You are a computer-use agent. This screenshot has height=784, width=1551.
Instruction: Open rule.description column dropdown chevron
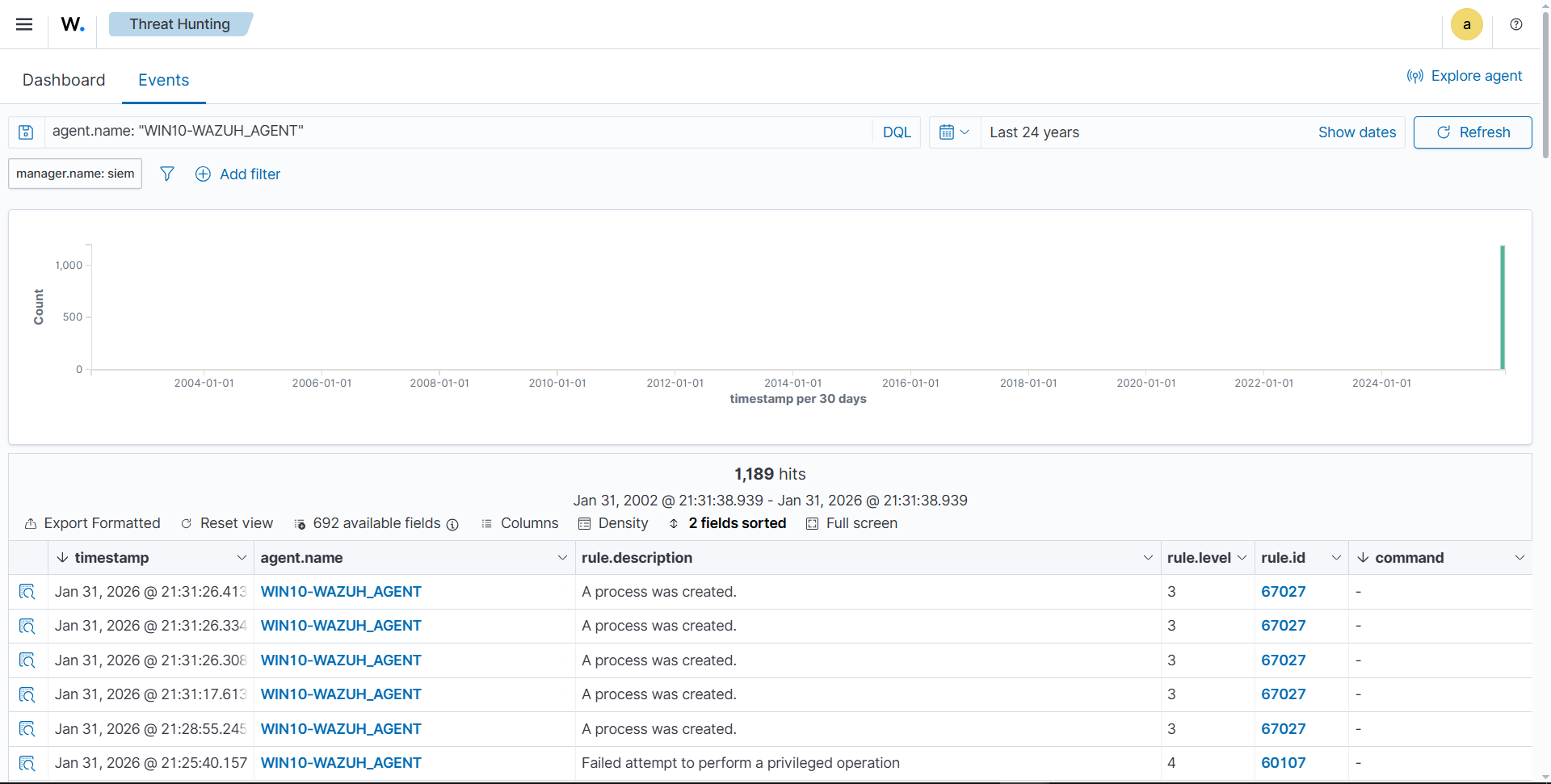[x=1147, y=558]
